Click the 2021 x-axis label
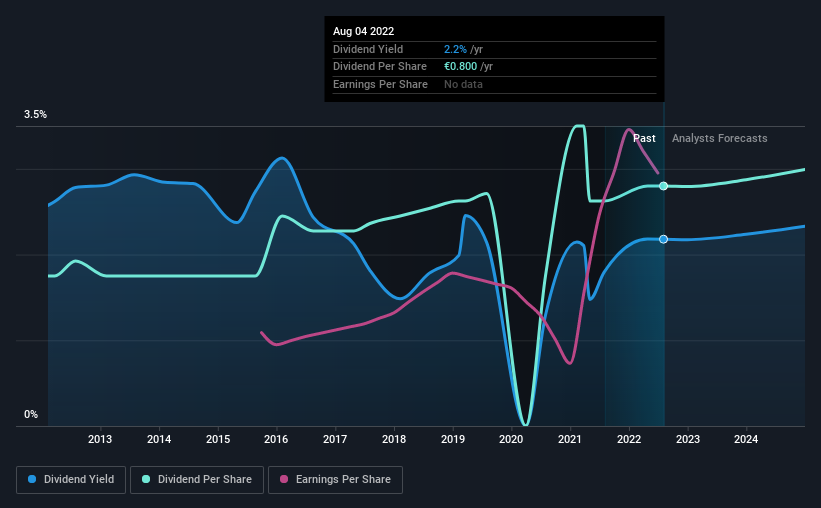 click(x=570, y=439)
